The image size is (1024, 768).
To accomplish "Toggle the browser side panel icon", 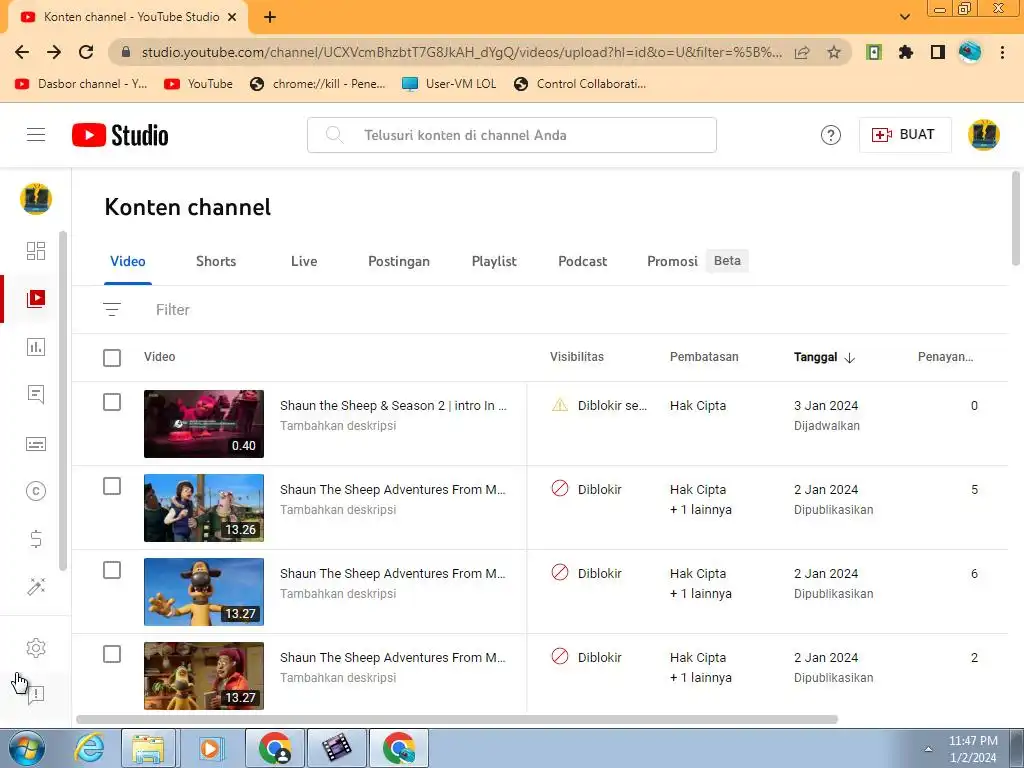I will (938, 52).
